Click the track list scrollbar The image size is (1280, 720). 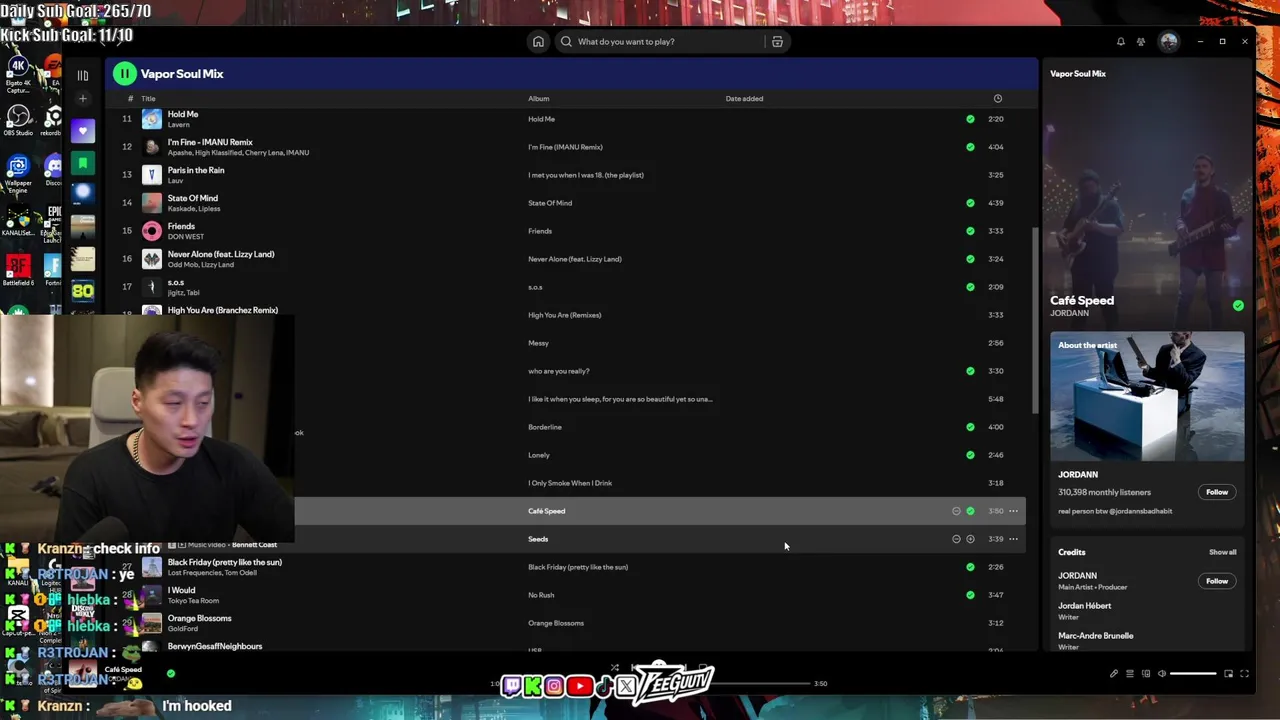(1035, 320)
